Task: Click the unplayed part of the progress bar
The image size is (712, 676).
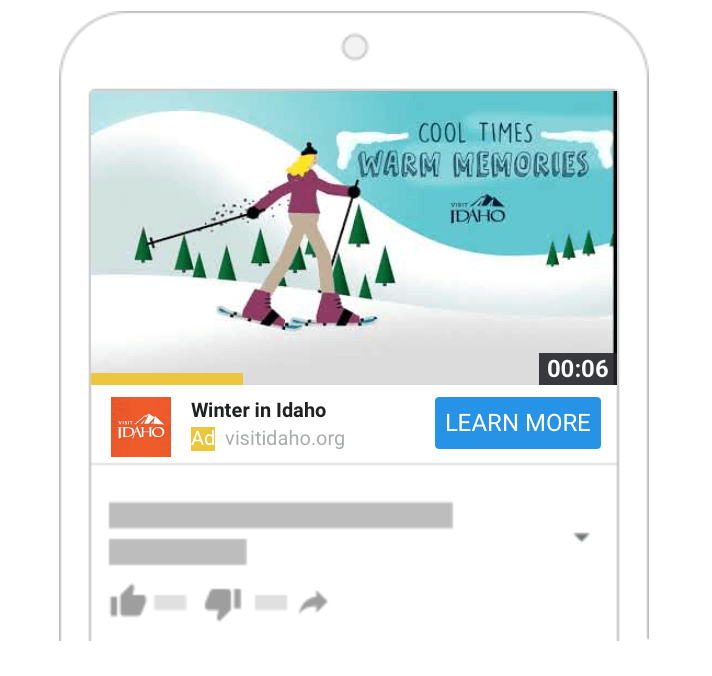Action: [x=391, y=379]
